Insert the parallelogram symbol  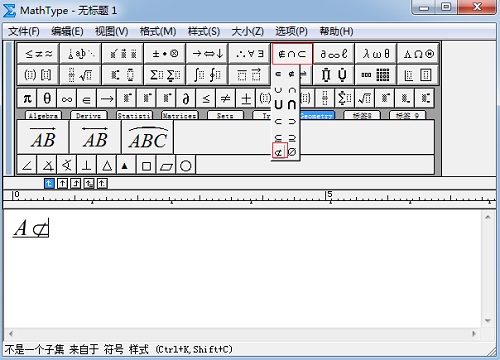pyautogui.click(x=166, y=165)
